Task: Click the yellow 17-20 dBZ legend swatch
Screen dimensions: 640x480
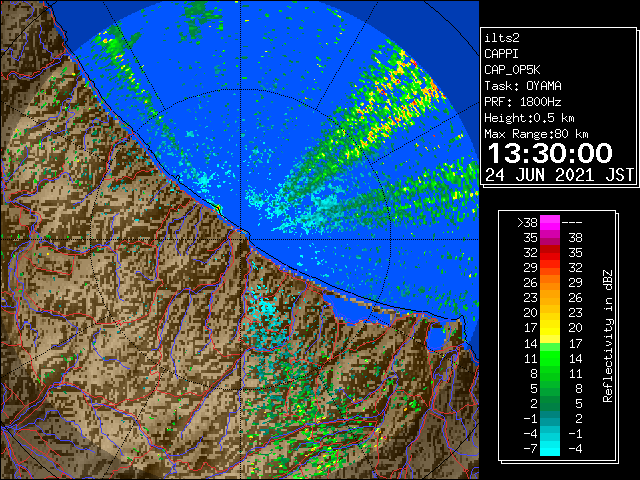Action: tap(550, 328)
